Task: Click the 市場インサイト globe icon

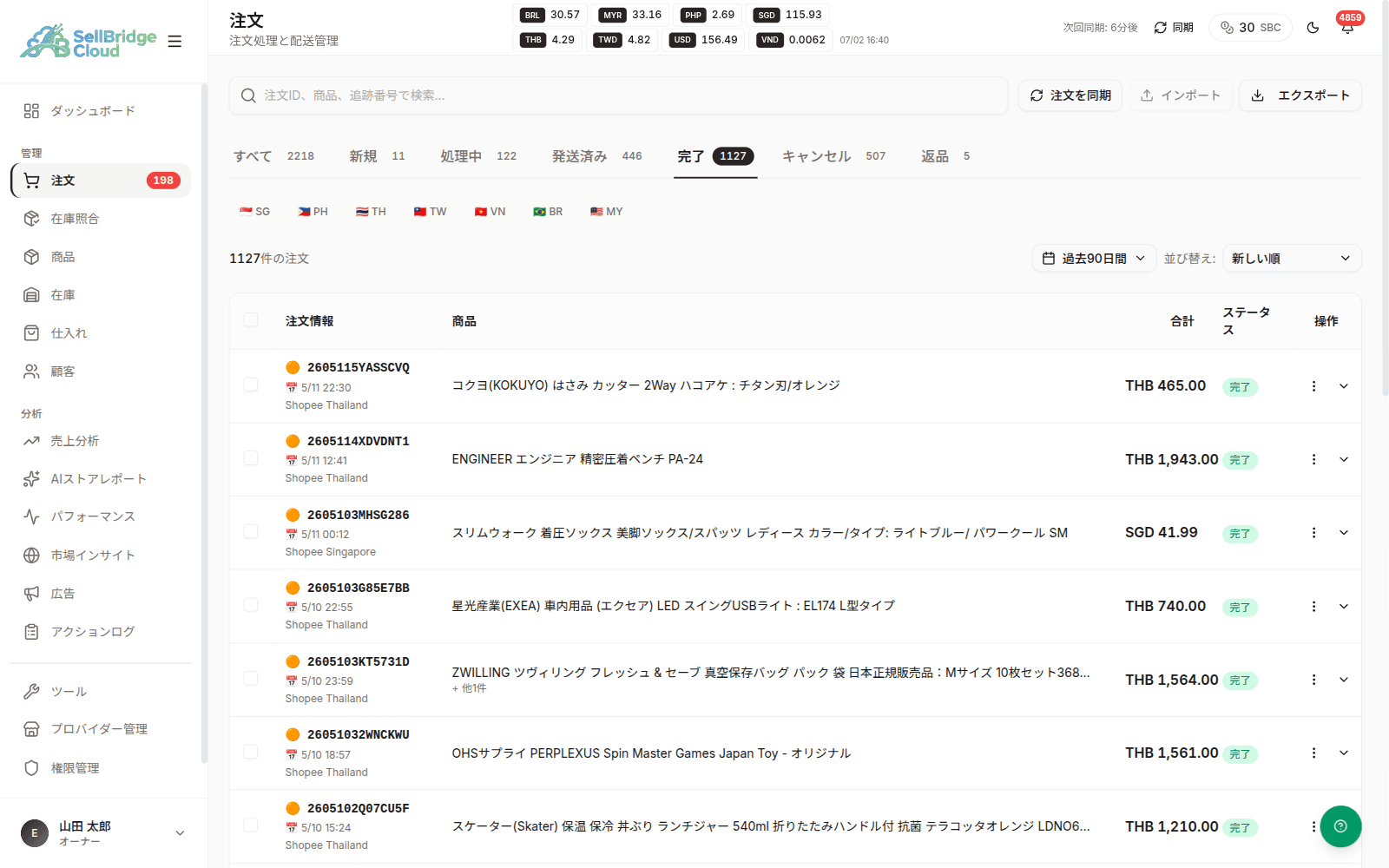Action: click(x=31, y=556)
